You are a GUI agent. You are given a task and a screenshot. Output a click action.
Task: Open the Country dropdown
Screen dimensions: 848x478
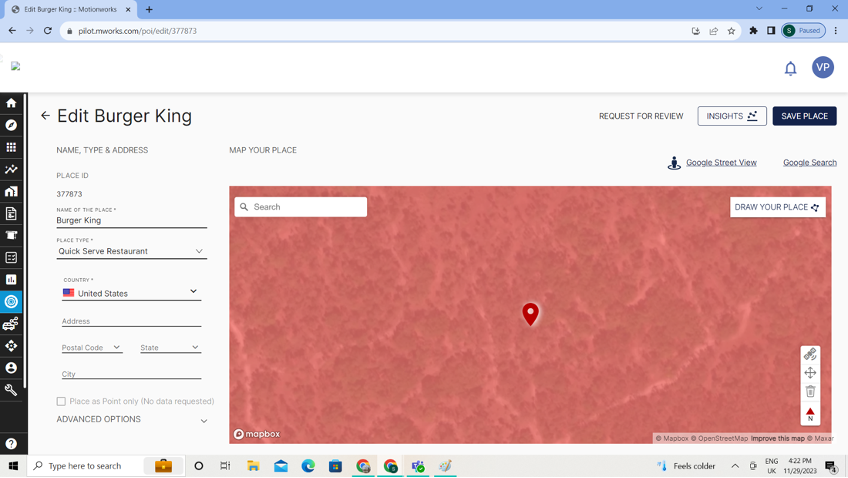[131, 293]
